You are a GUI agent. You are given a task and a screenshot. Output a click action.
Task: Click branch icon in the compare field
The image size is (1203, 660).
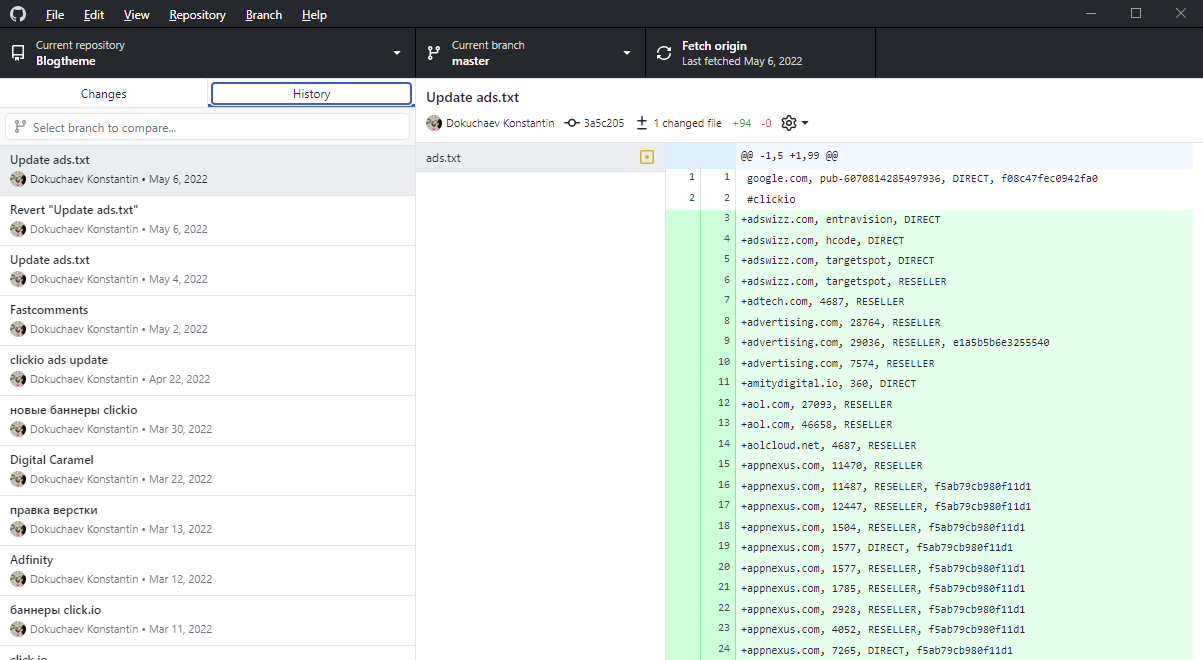tap(20, 127)
